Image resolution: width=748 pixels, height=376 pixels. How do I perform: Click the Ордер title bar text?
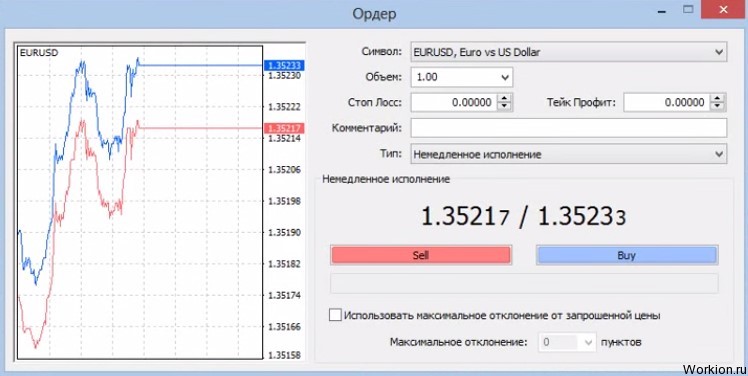(374, 14)
